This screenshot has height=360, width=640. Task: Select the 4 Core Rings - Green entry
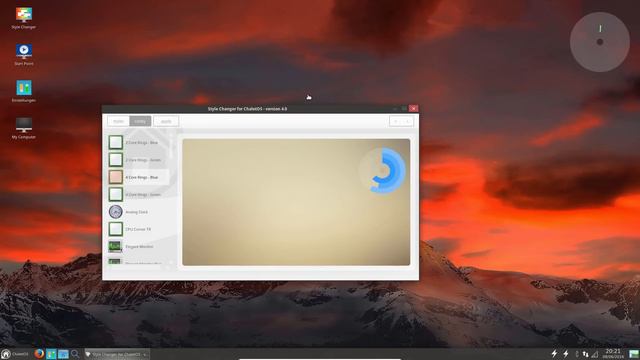[139, 194]
